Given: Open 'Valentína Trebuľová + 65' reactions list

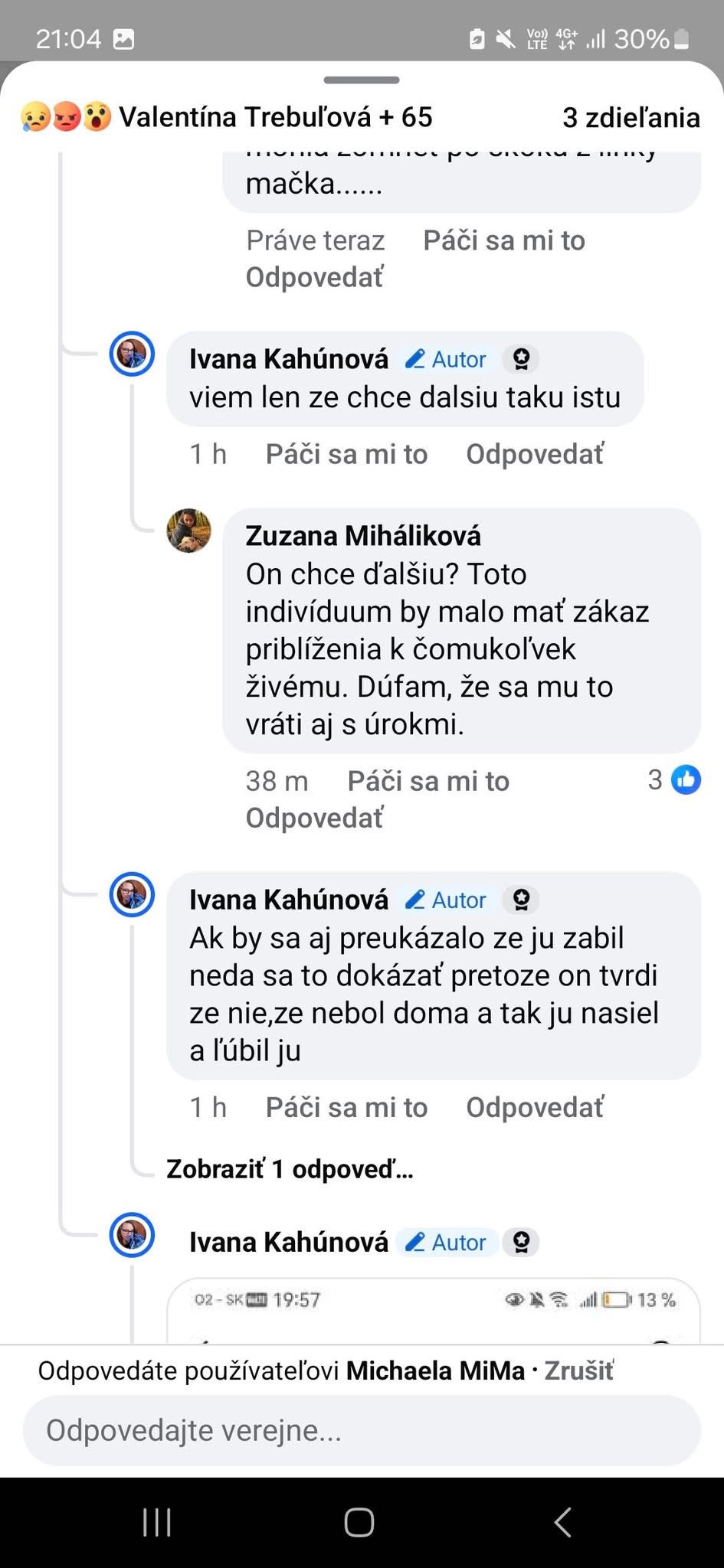Looking at the screenshot, I should pos(276,117).
